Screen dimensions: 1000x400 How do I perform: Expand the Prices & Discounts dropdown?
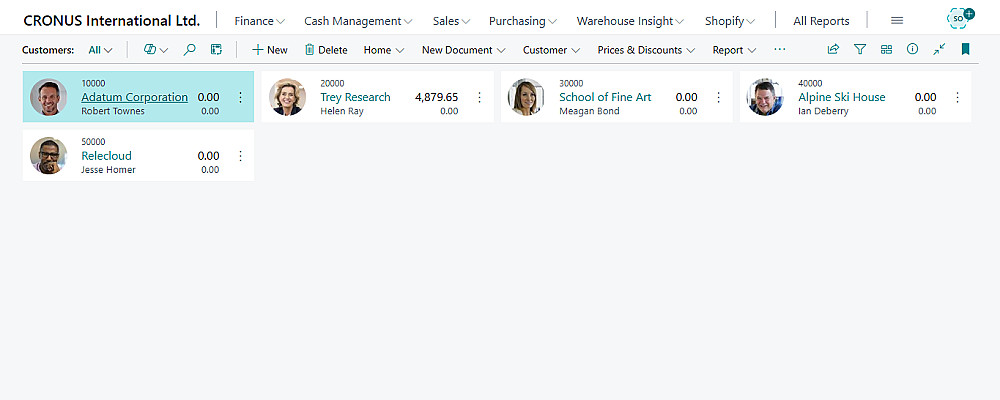tap(645, 49)
